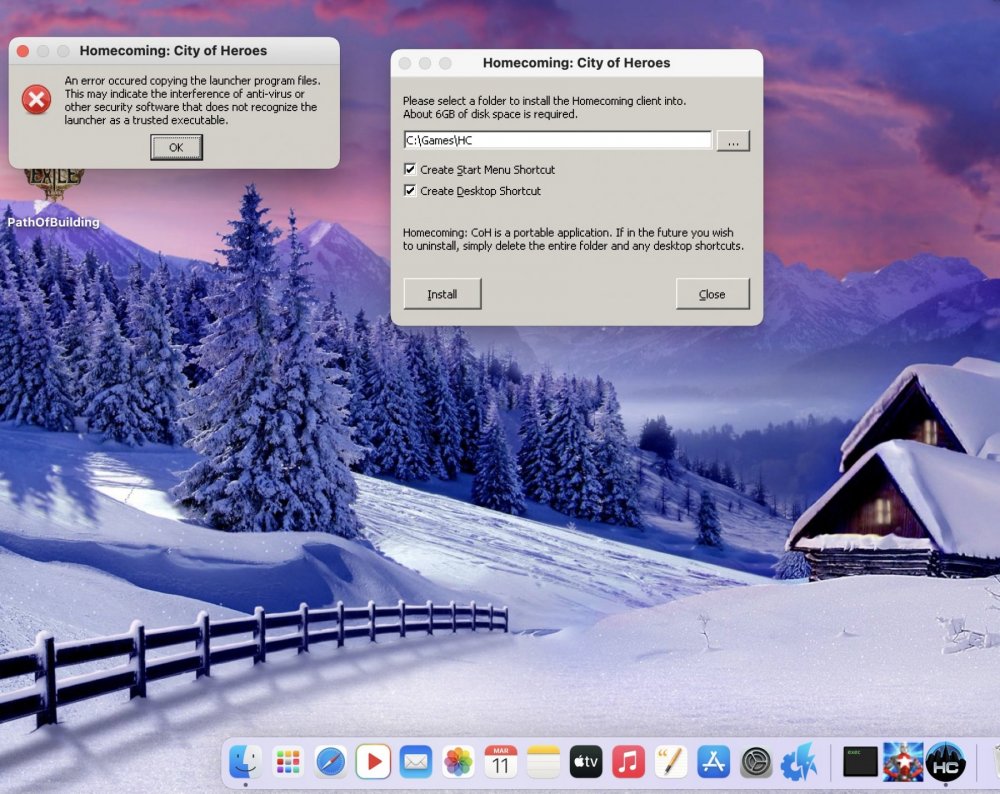Viewport: 1000px width, 794px height.
Task: Open the Terminal exec icon in dock
Action: click(x=859, y=762)
